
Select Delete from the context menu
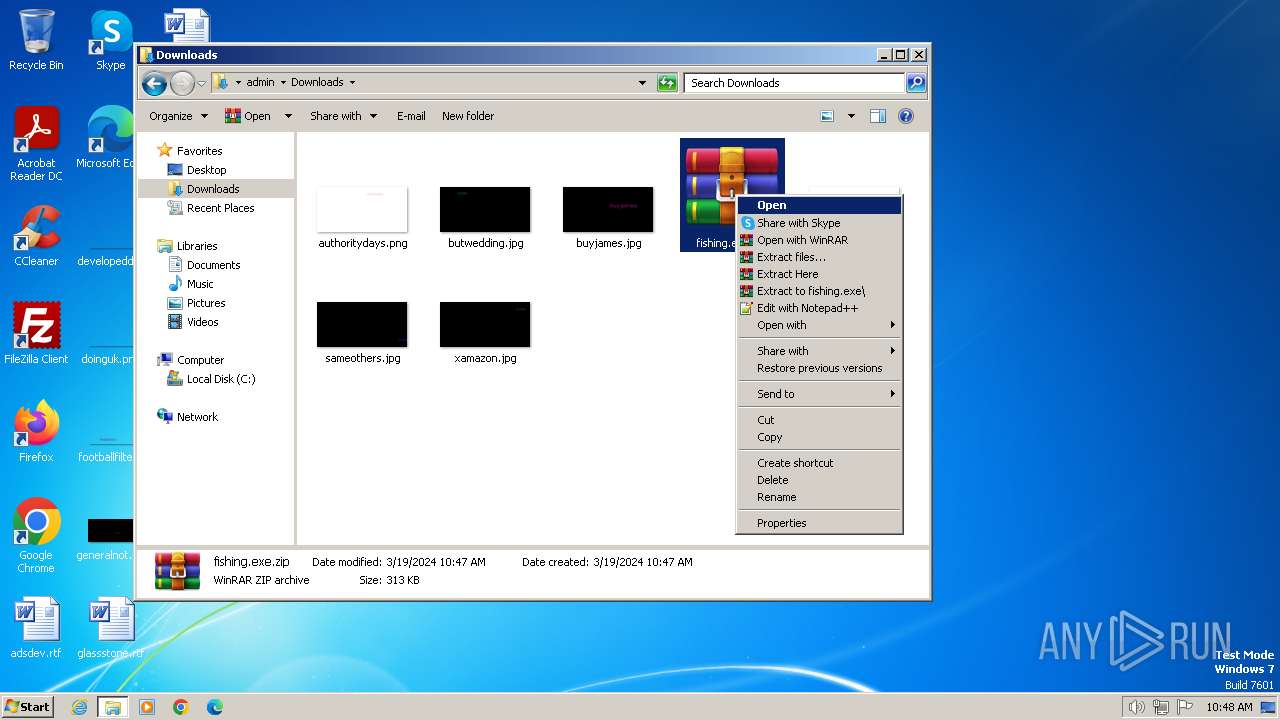coord(819,480)
